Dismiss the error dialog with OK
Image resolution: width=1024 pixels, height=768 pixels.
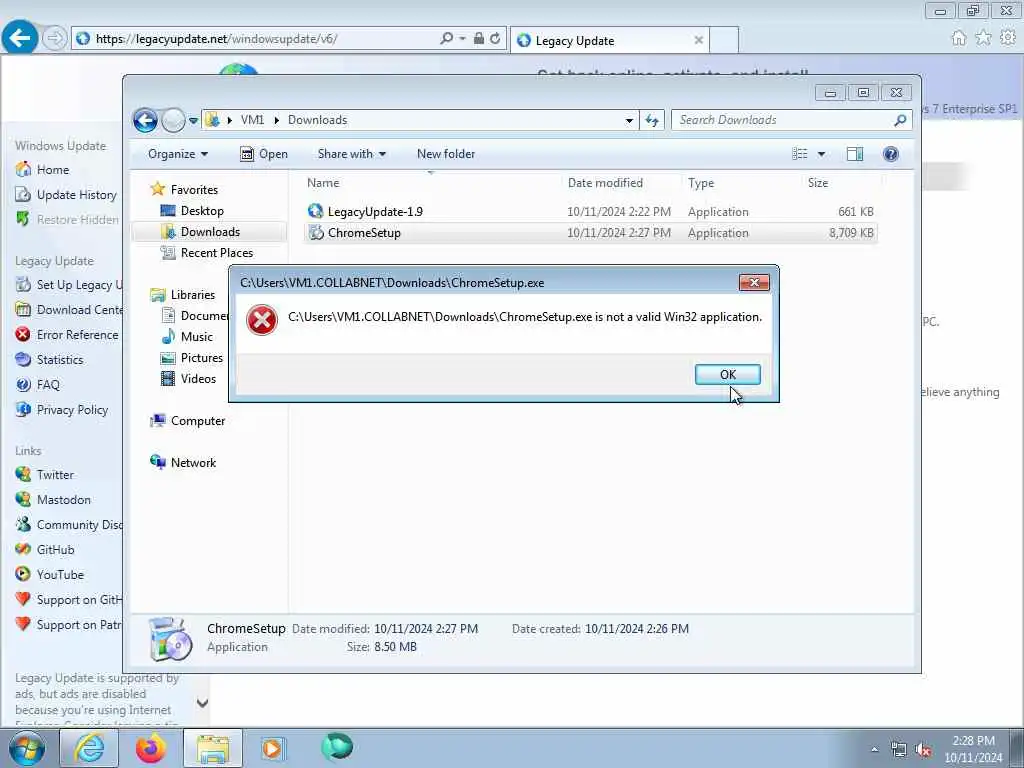click(728, 374)
